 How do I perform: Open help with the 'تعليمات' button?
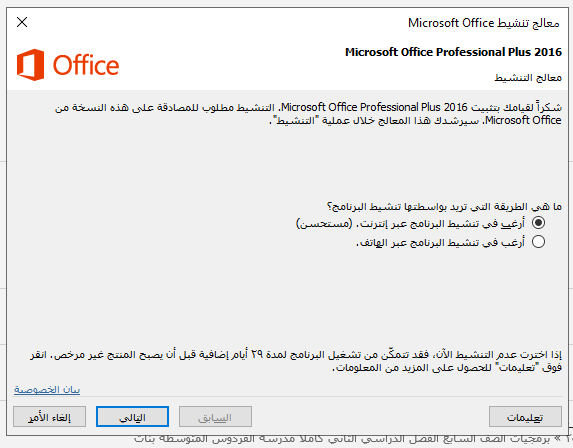coord(525,417)
